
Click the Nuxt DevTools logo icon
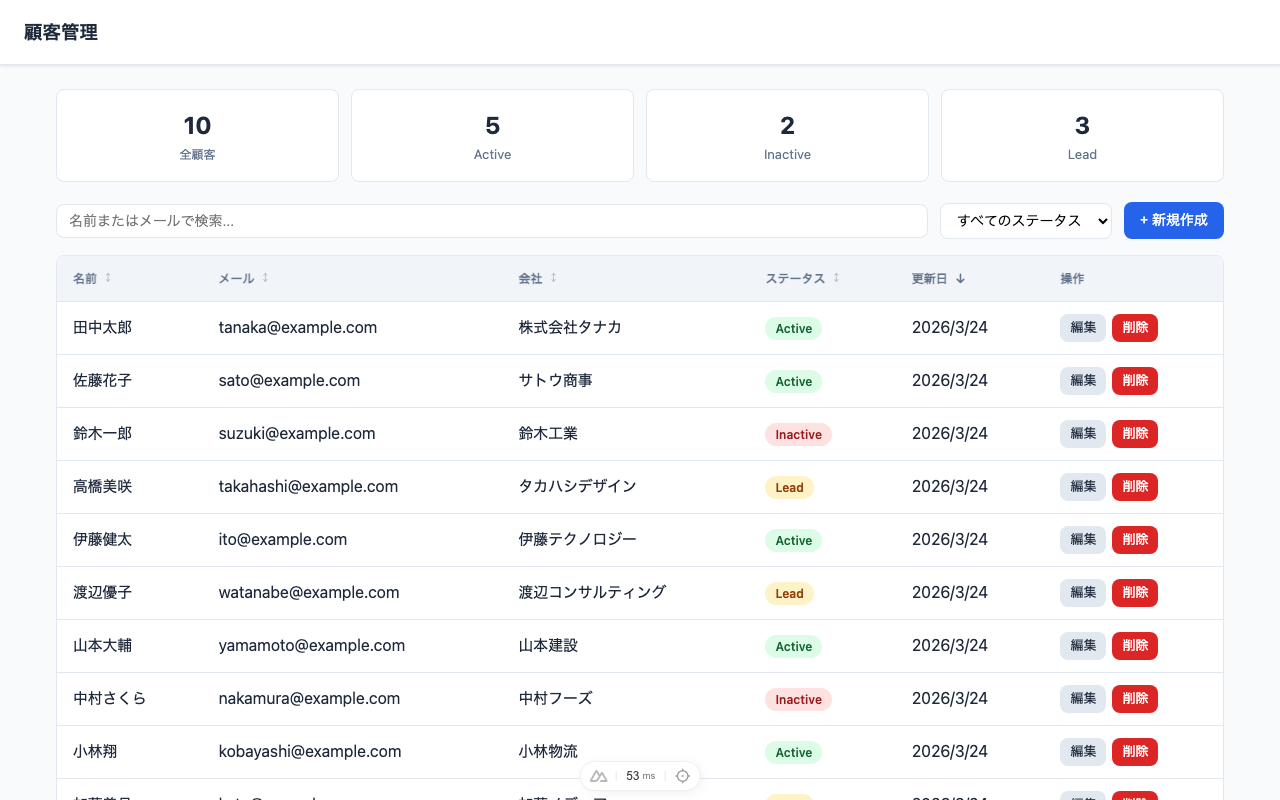pyautogui.click(x=599, y=776)
